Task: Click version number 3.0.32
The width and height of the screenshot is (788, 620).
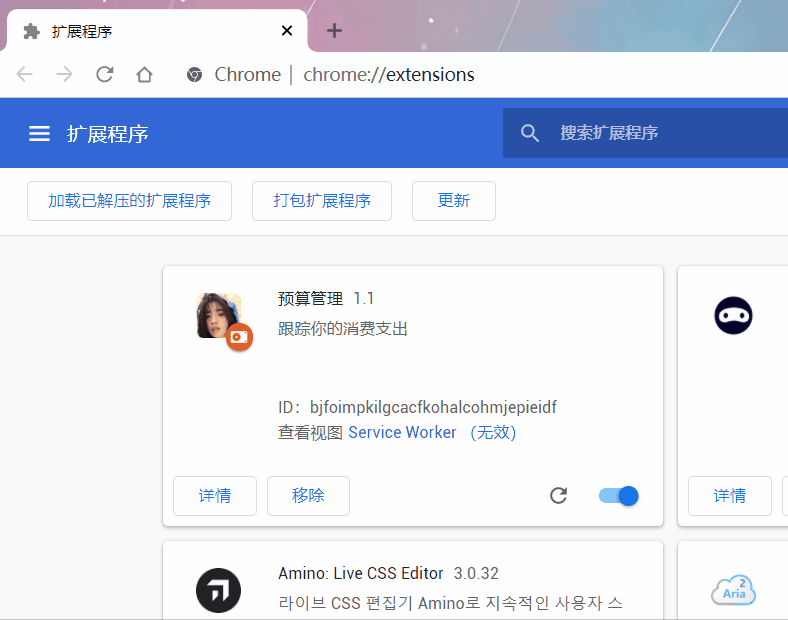Action: pos(476,573)
